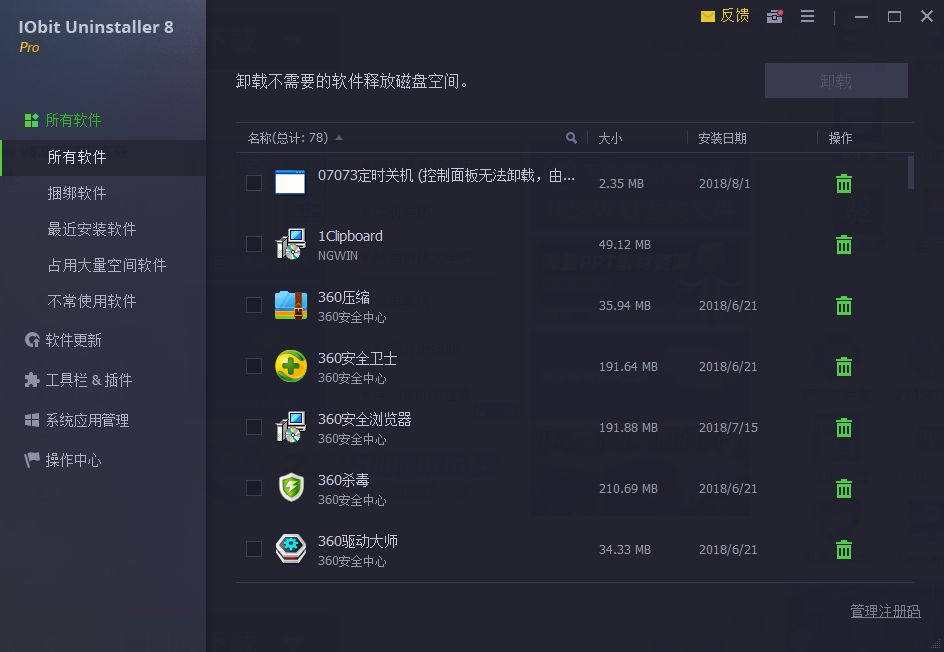
Task: Open the toolbox icon in title bar
Action: [774, 16]
